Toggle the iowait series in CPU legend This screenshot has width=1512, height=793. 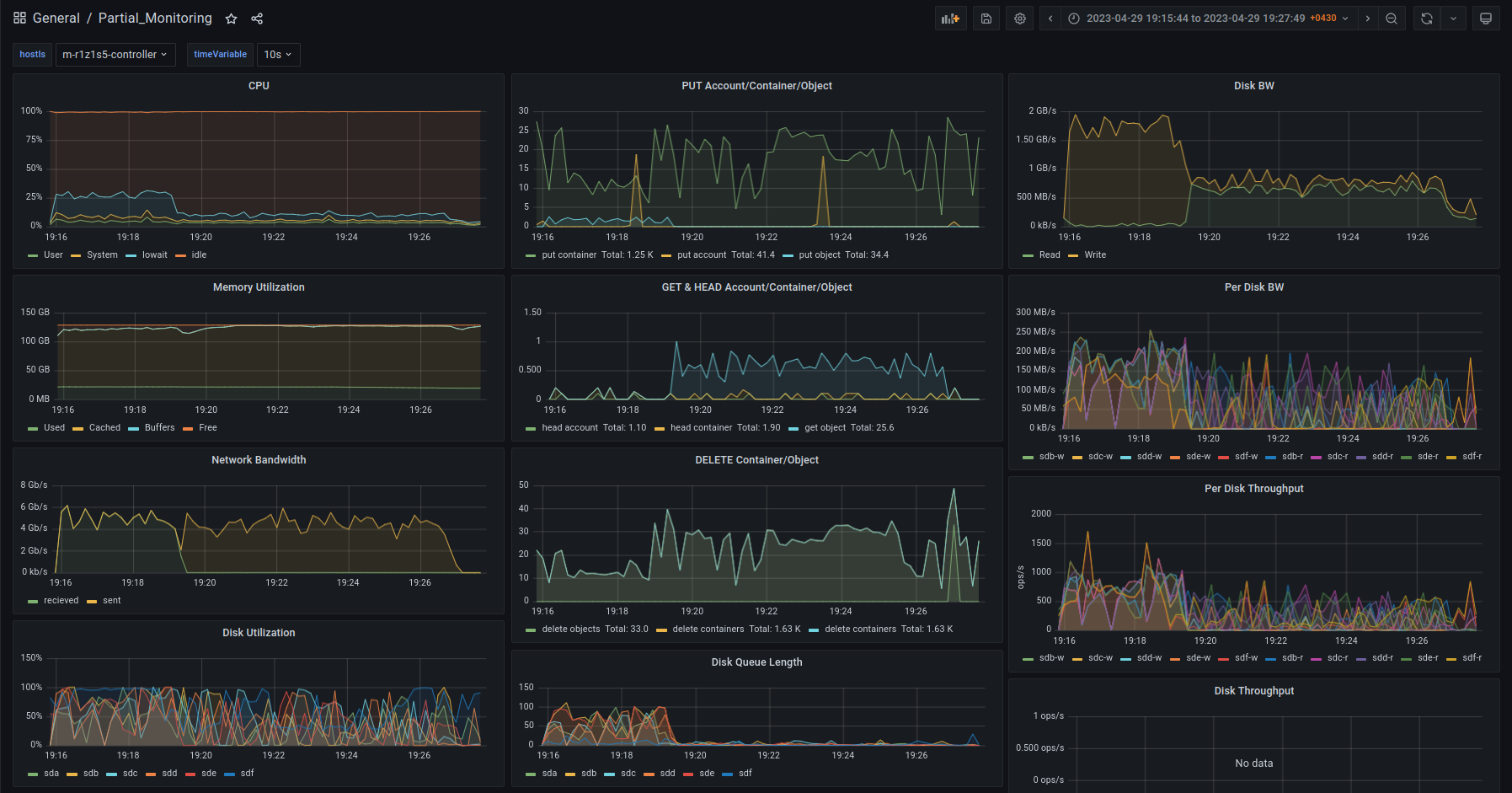click(154, 255)
